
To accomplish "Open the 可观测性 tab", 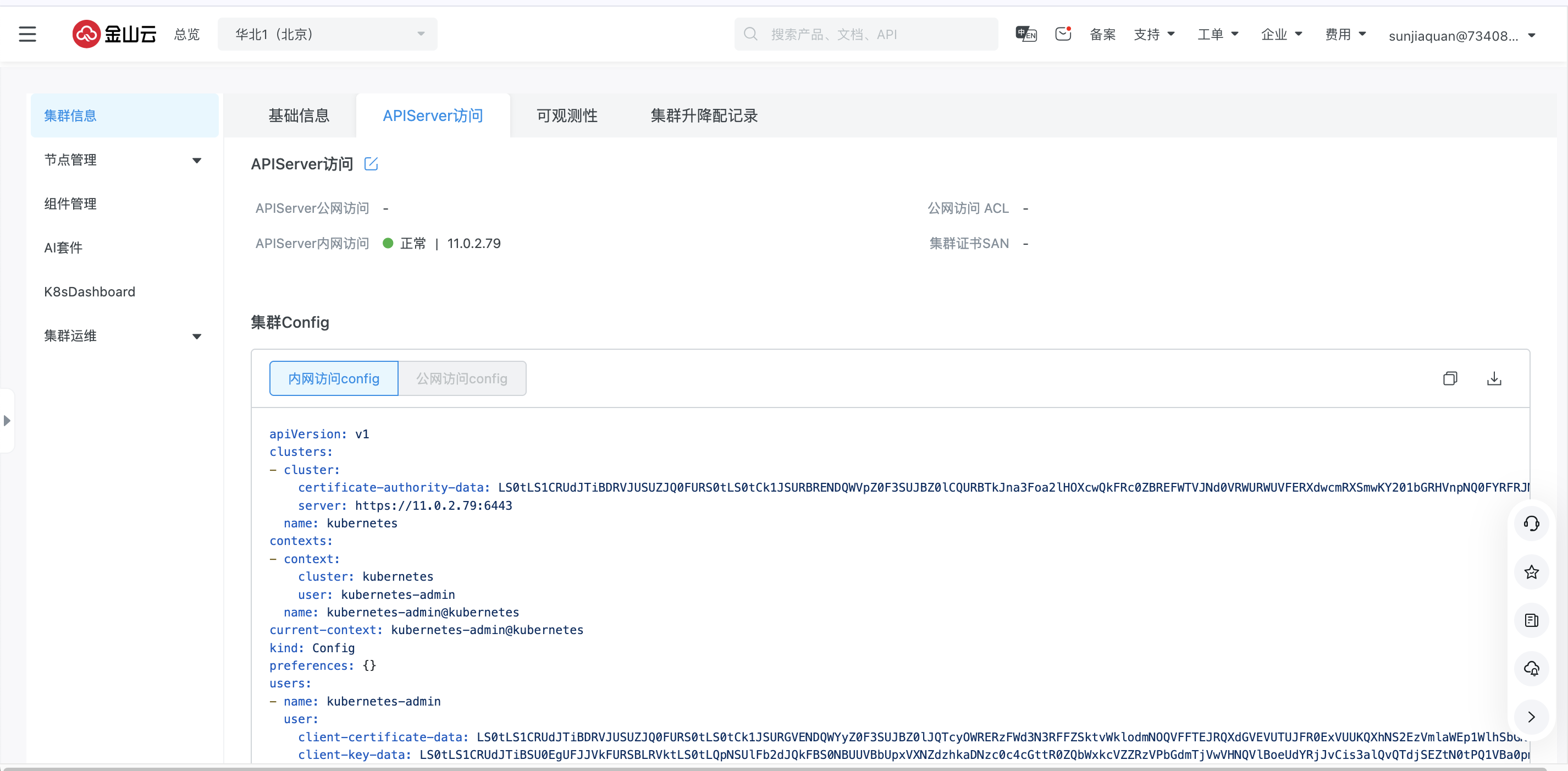I will coord(567,115).
